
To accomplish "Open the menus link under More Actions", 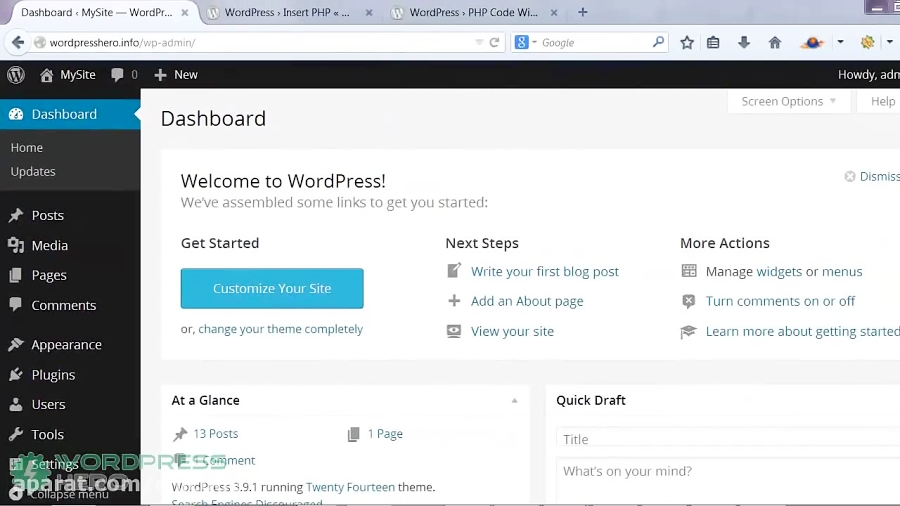I will click(x=842, y=271).
